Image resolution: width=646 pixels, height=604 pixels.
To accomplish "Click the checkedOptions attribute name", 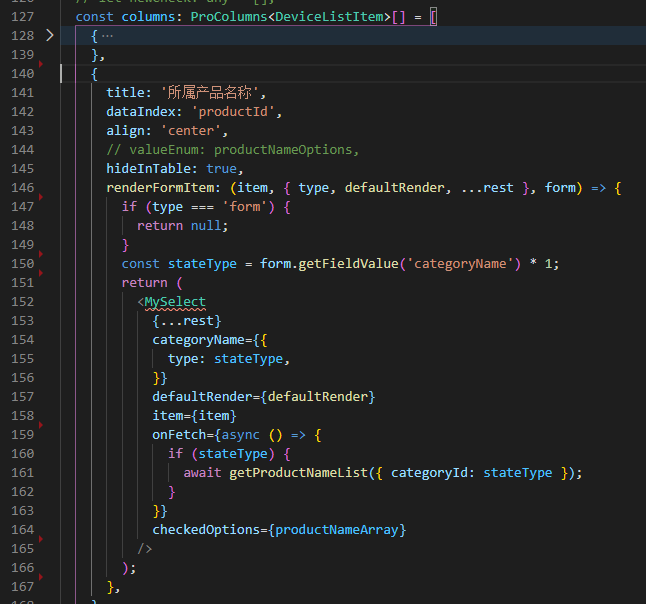I will point(206,529).
